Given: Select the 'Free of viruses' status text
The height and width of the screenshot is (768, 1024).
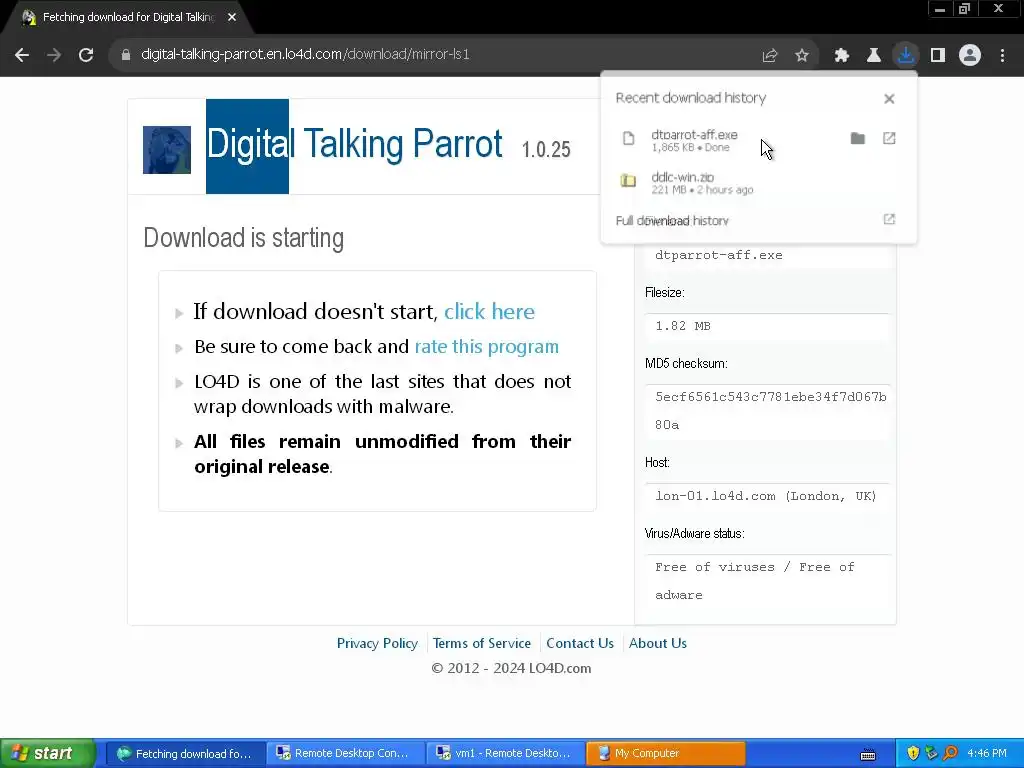Looking at the screenshot, I should point(767,581).
